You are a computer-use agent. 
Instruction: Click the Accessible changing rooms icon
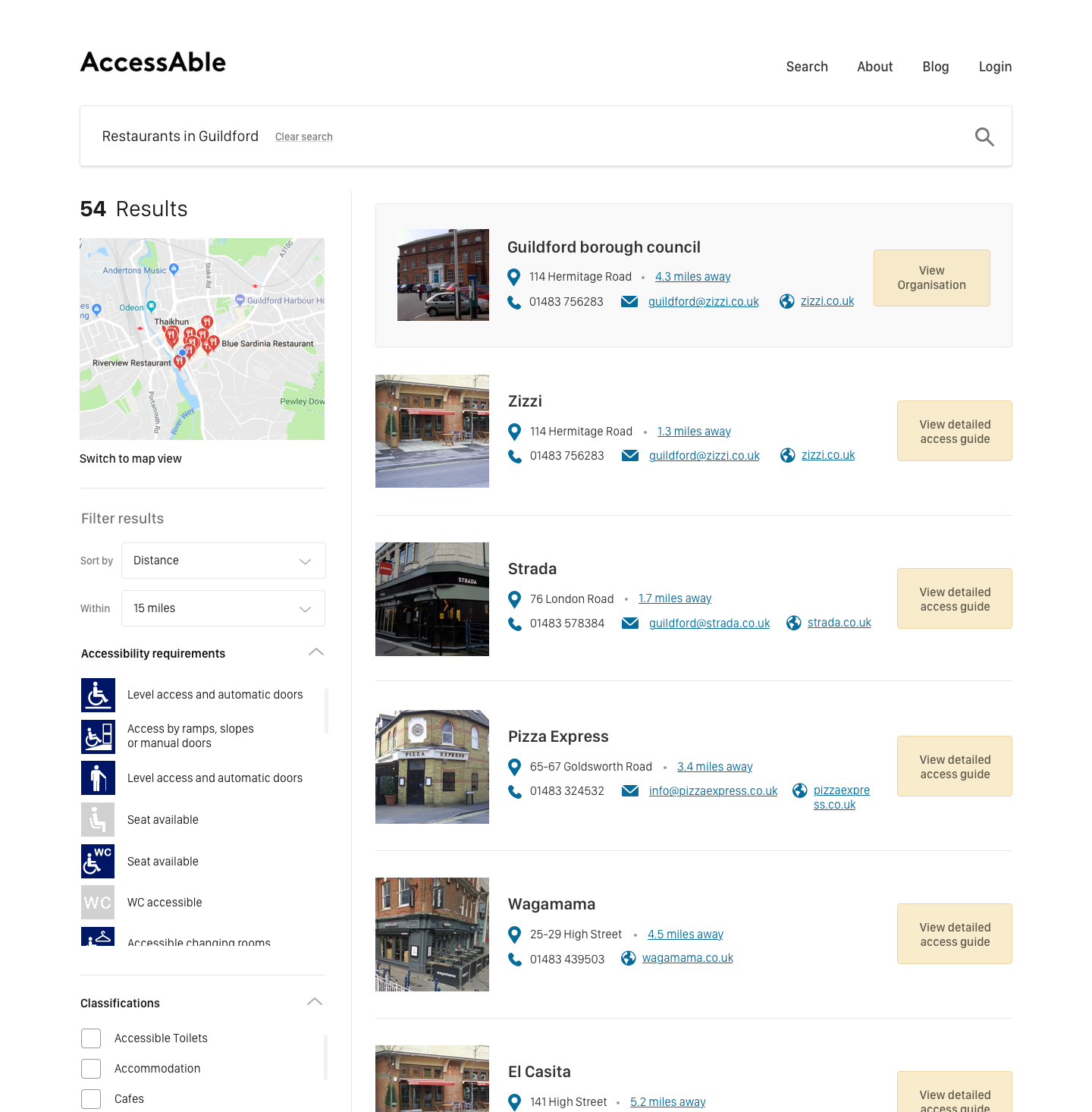click(x=98, y=937)
